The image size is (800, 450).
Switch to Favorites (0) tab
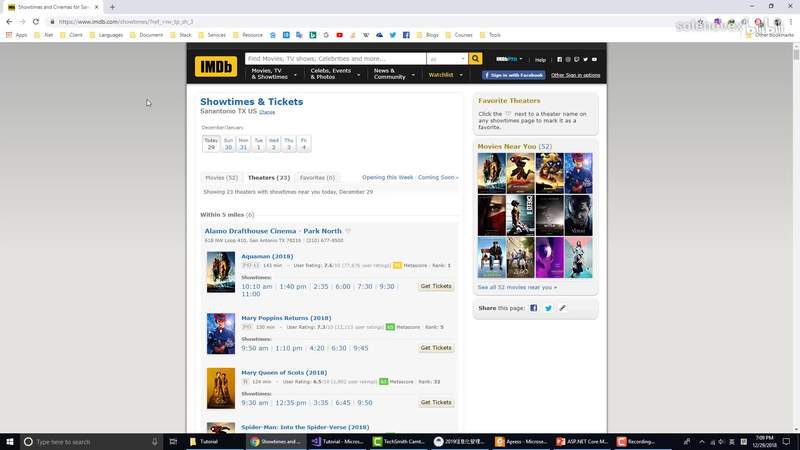point(317,178)
